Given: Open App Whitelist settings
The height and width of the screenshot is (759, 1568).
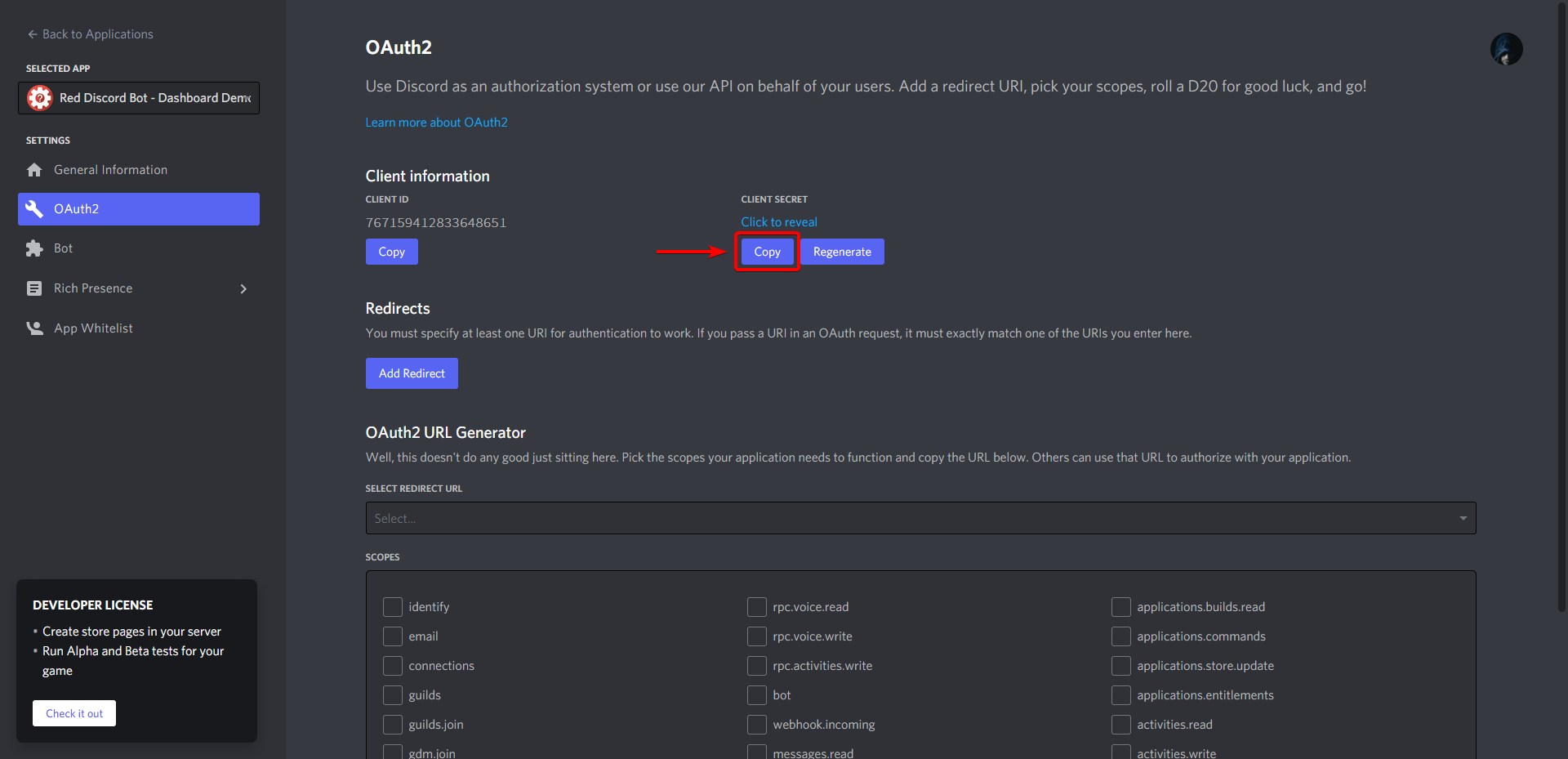Looking at the screenshot, I should pos(139,328).
